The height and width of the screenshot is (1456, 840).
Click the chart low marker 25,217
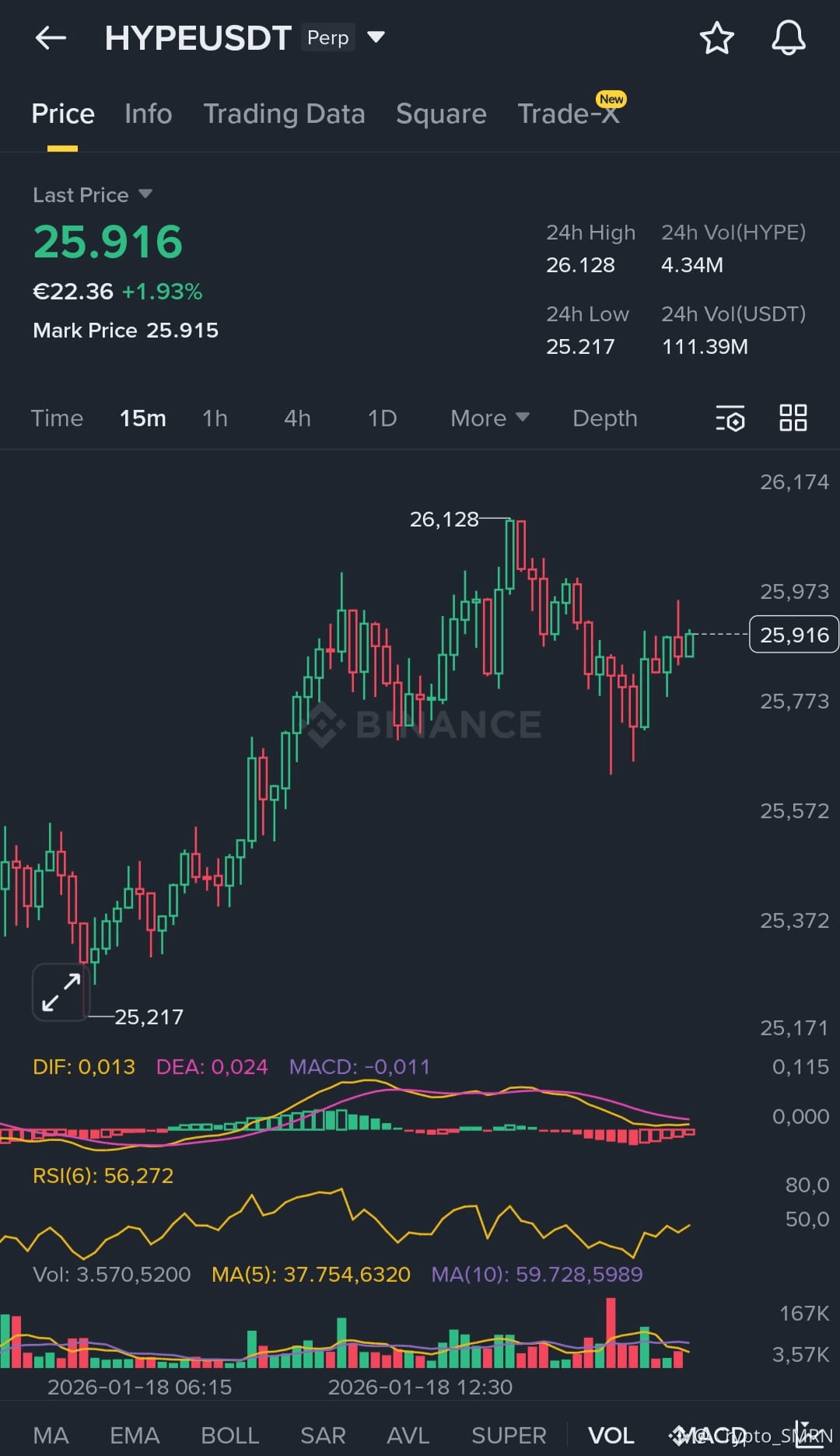pyautogui.click(x=149, y=1017)
